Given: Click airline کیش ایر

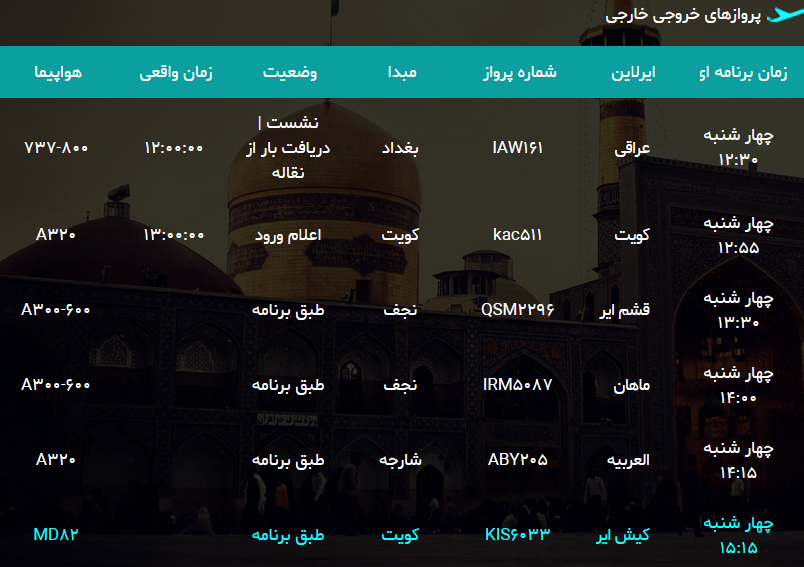Looking at the screenshot, I should (x=622, y=535).
